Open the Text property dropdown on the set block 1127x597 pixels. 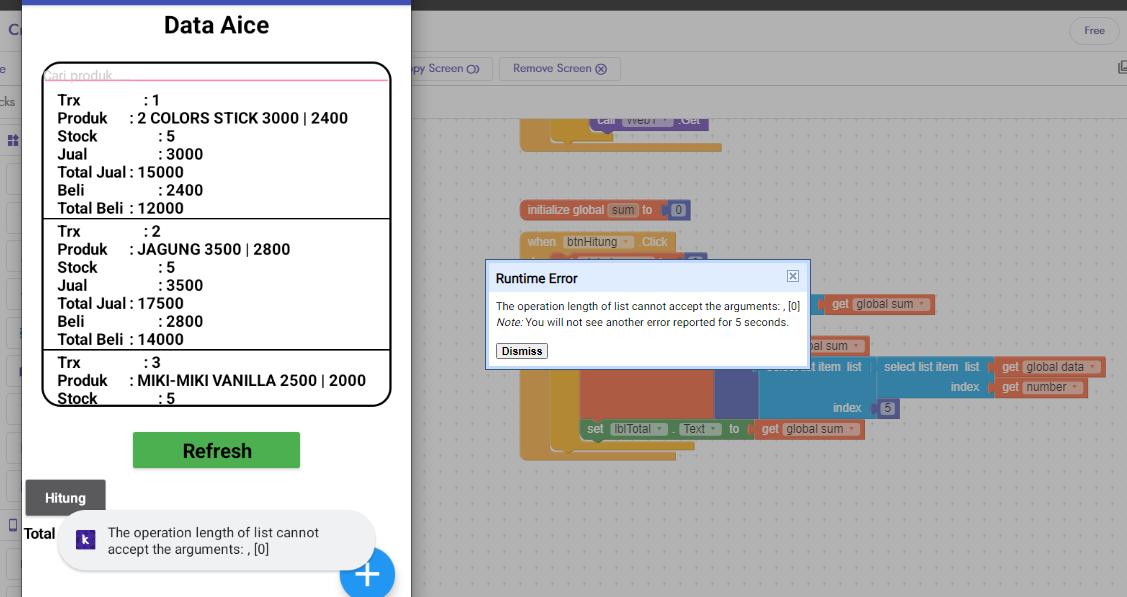712,428
